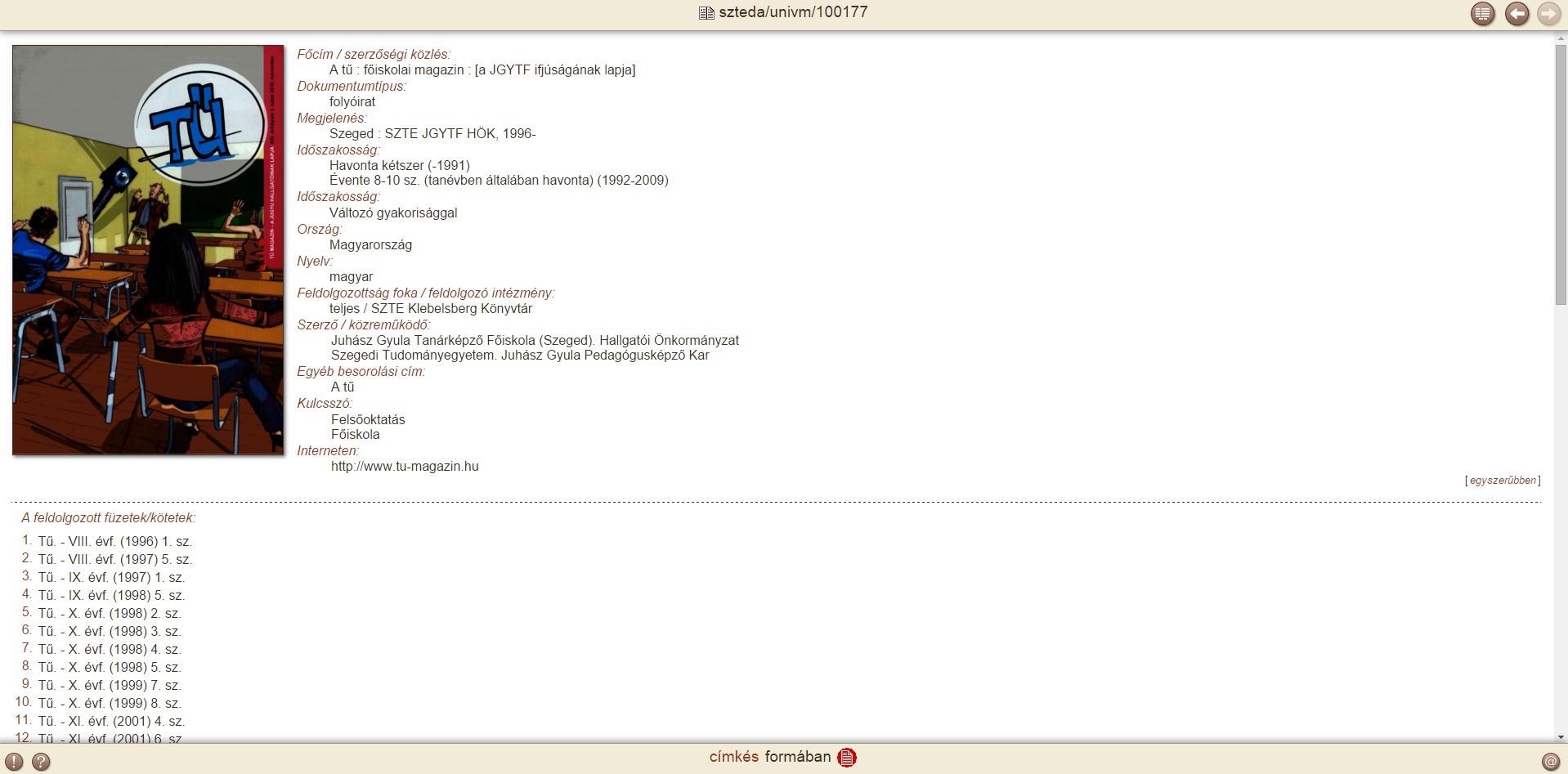Image resolution: width=1568 pixels, height=774 pixels.
Task: Open issue Tű XI. évf. (2001) 4. sz.
Action: pyautogui.click(x=111, y=722)
